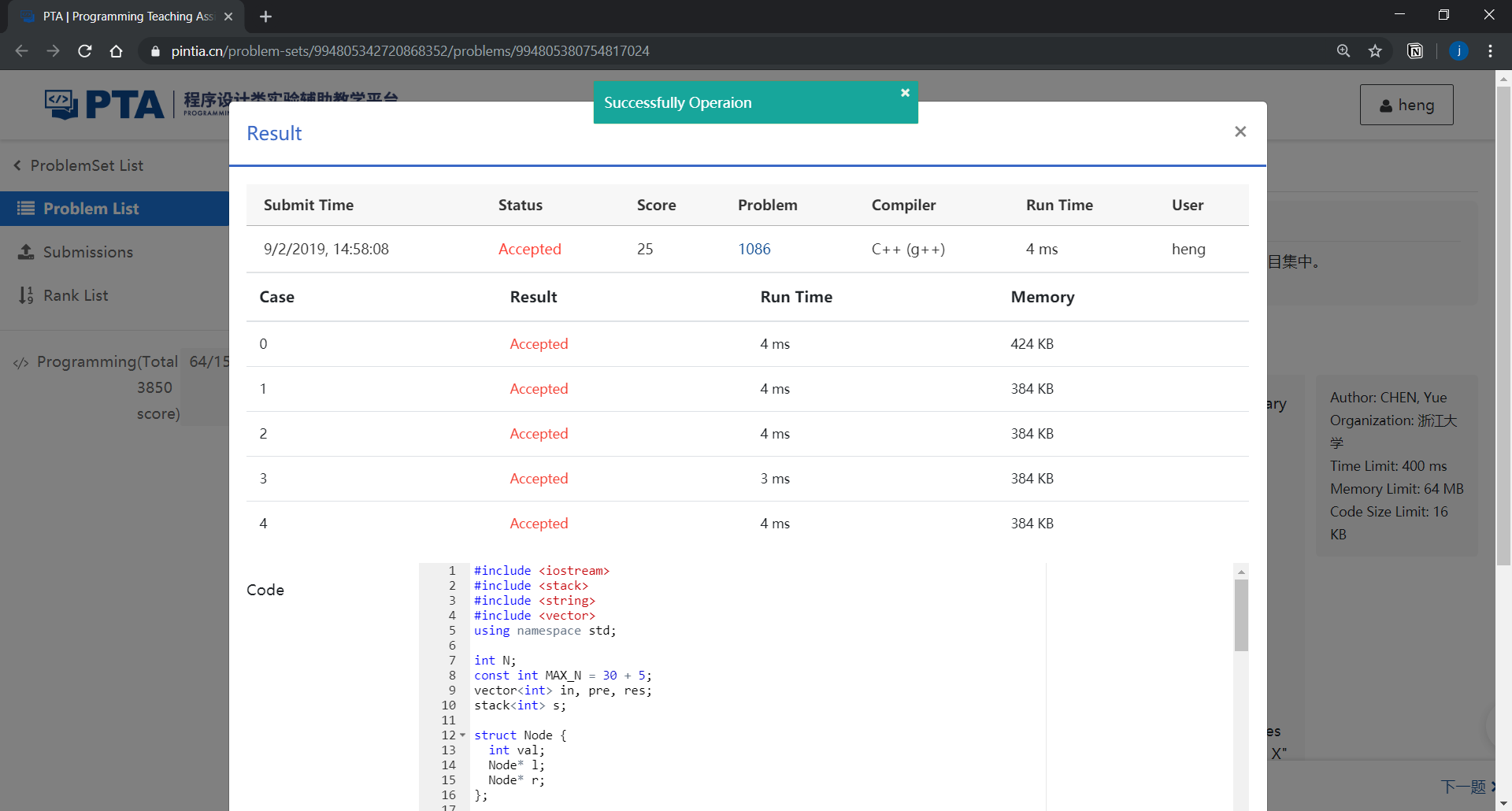
Task: Bookmark this page with the star icon
Action: pos(1375,51)
